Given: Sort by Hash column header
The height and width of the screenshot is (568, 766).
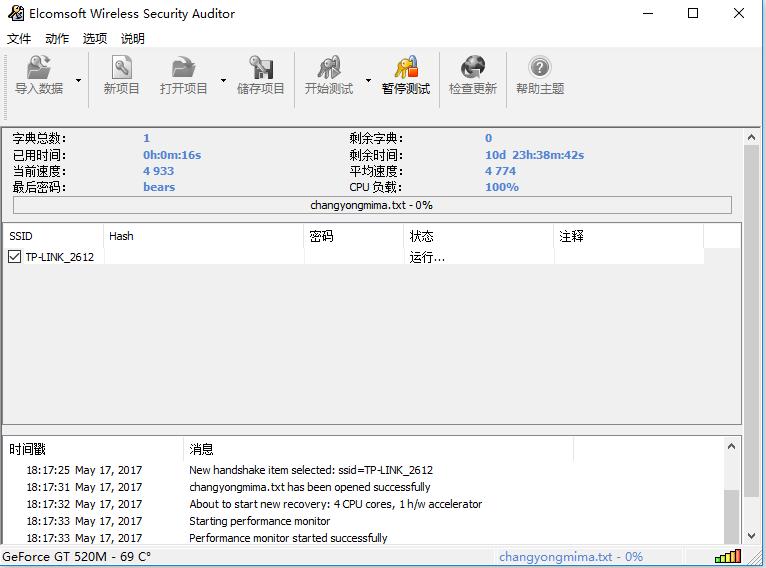Looking at the screenshot, I should (x=203, y=236).
